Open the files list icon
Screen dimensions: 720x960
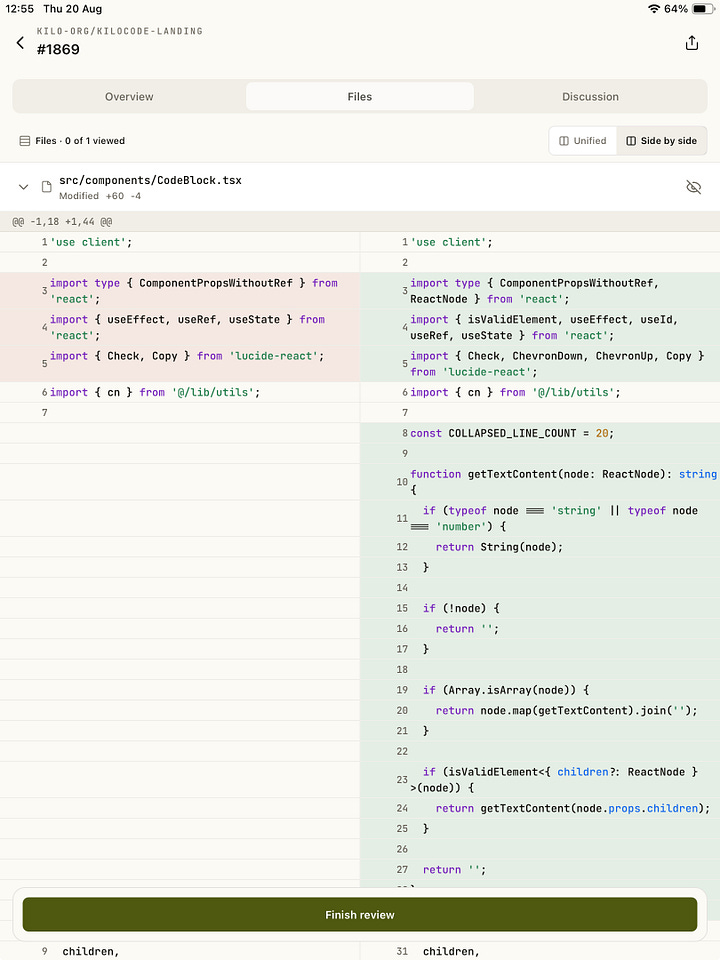24,141
